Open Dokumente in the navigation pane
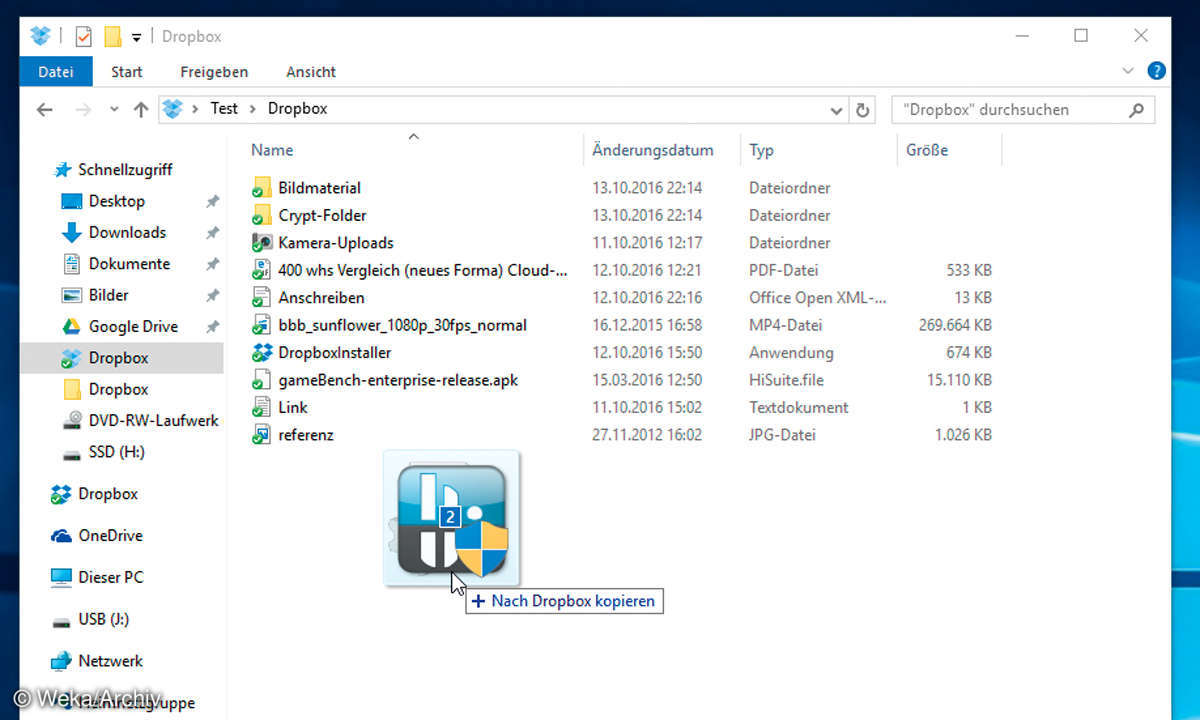1200x720 pixels. [x=129, y=264]
